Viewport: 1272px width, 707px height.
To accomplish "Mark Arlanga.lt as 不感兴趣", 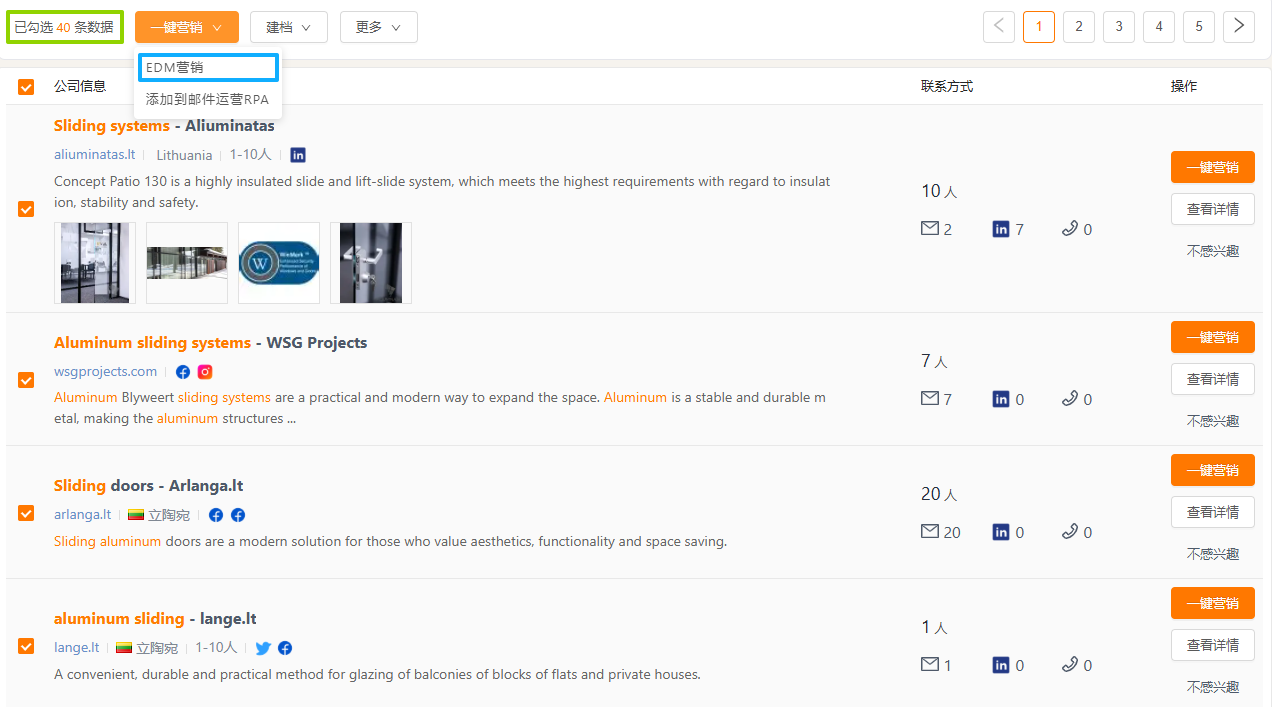I will tap(1213, 554).
